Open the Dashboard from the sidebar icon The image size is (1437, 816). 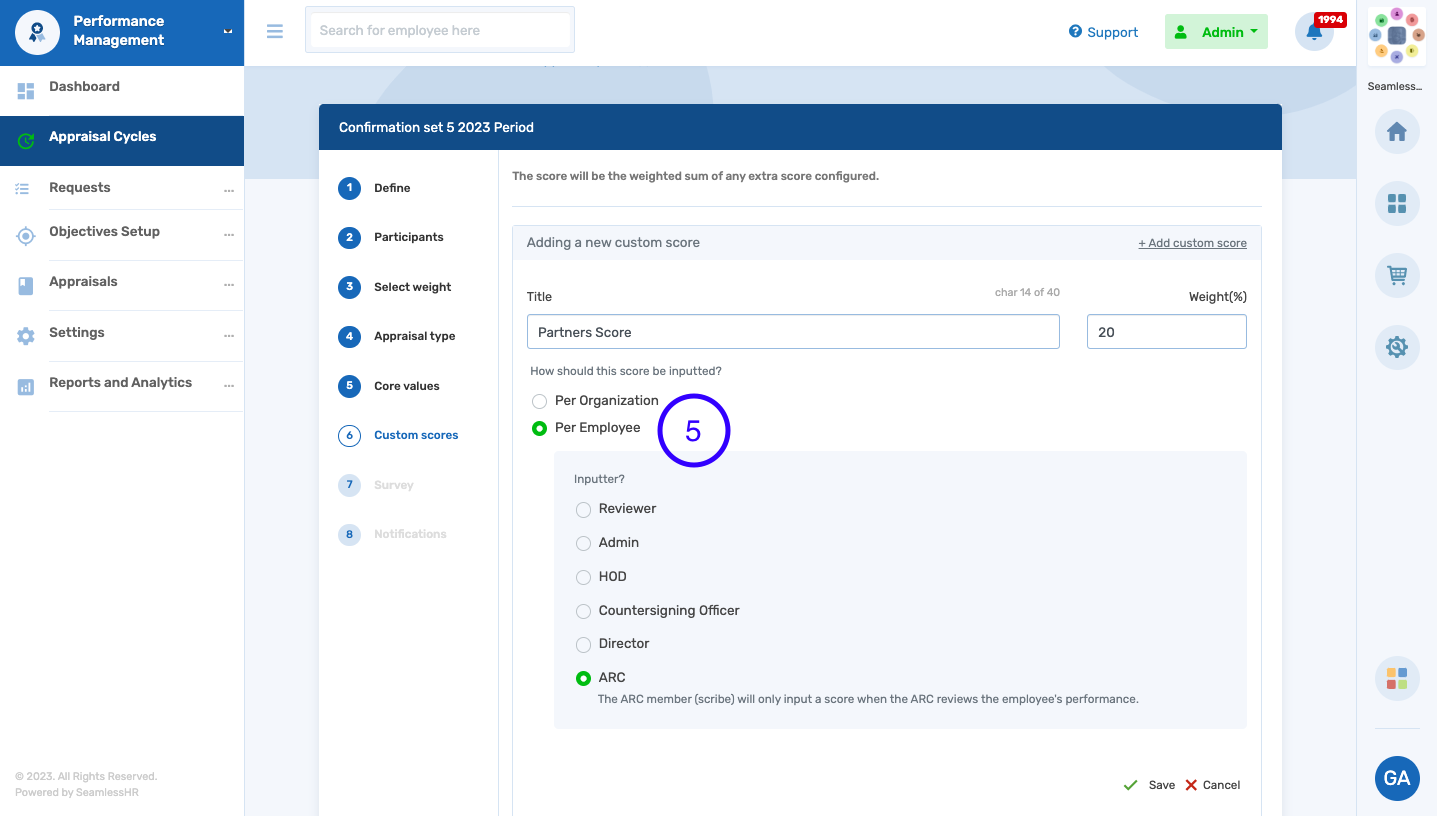point(24,90)
